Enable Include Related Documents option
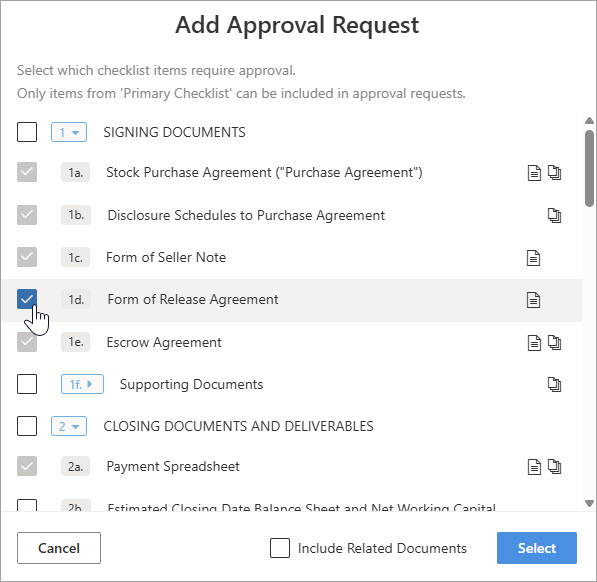Screen dimensions: 597x582 click(x=280, y=548)
